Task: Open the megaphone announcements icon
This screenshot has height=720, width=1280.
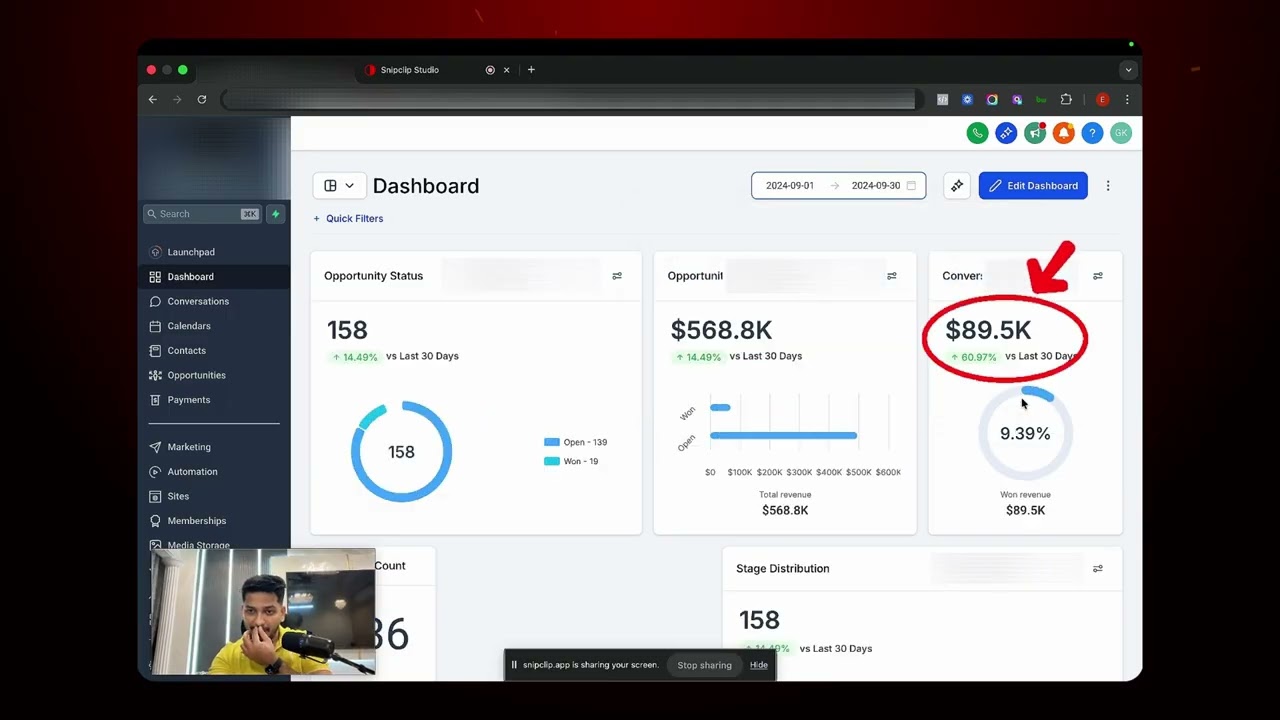Action: [1035, 133]
